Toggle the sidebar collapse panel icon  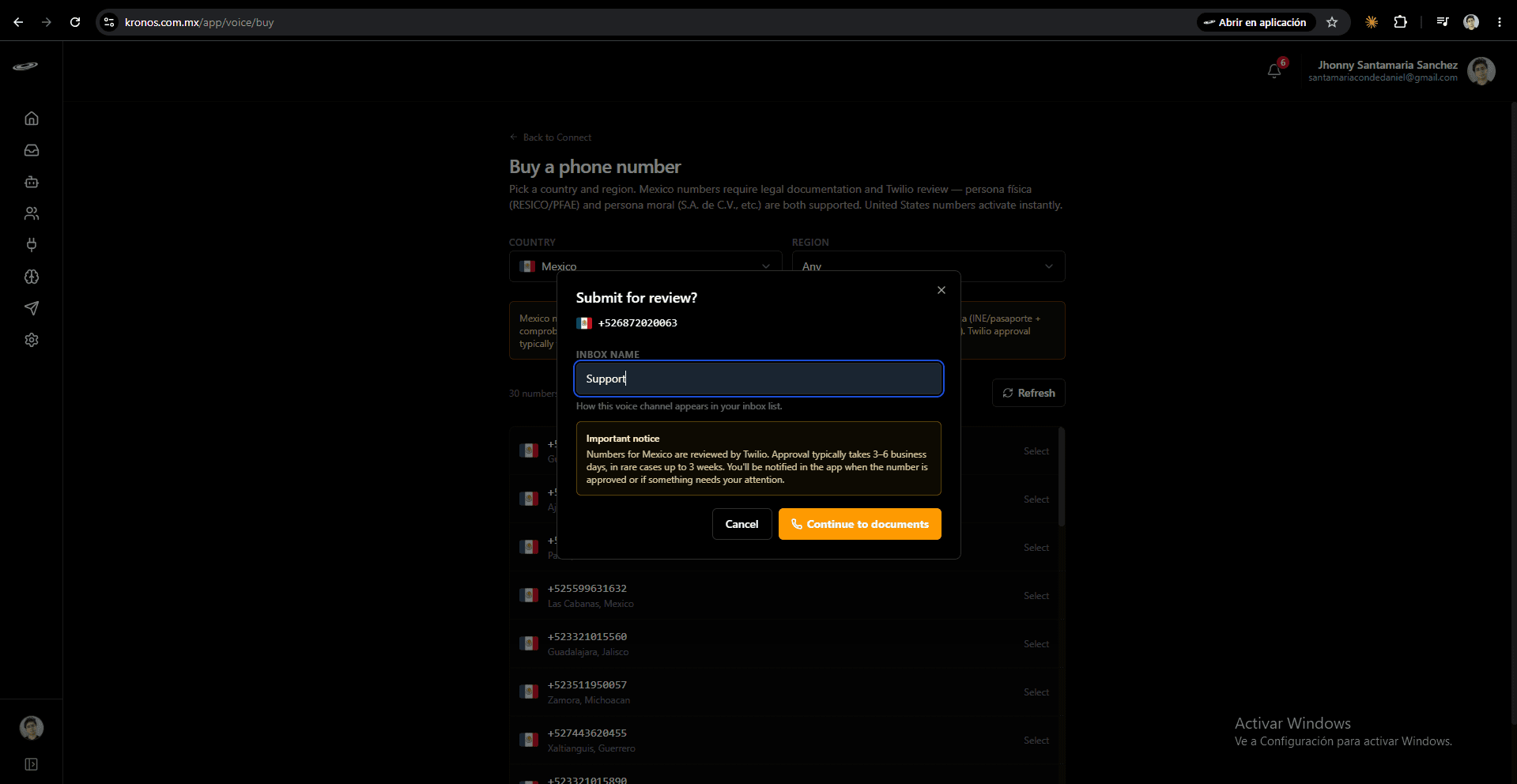[x=32, y=764]
